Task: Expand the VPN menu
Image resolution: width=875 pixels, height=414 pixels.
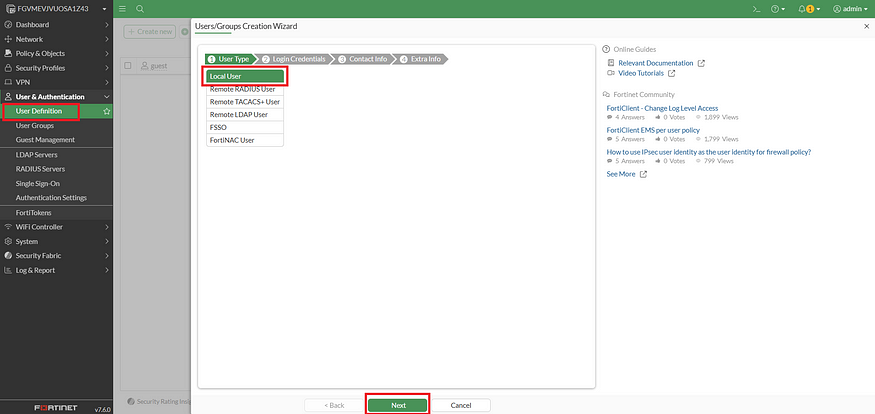Action: 56,82
